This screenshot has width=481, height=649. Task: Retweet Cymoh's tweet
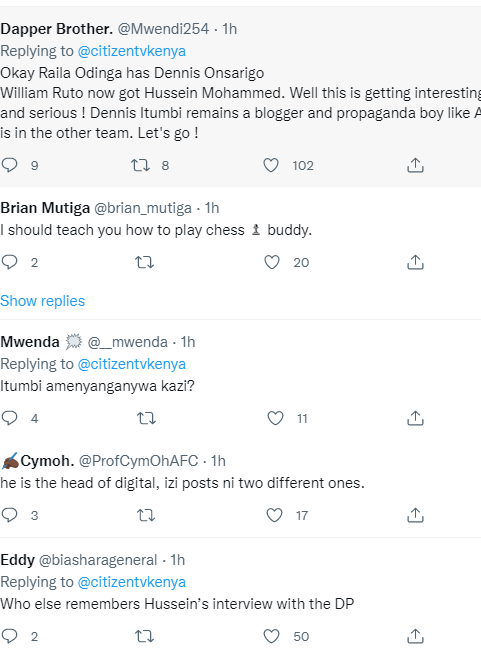point(146,515)
